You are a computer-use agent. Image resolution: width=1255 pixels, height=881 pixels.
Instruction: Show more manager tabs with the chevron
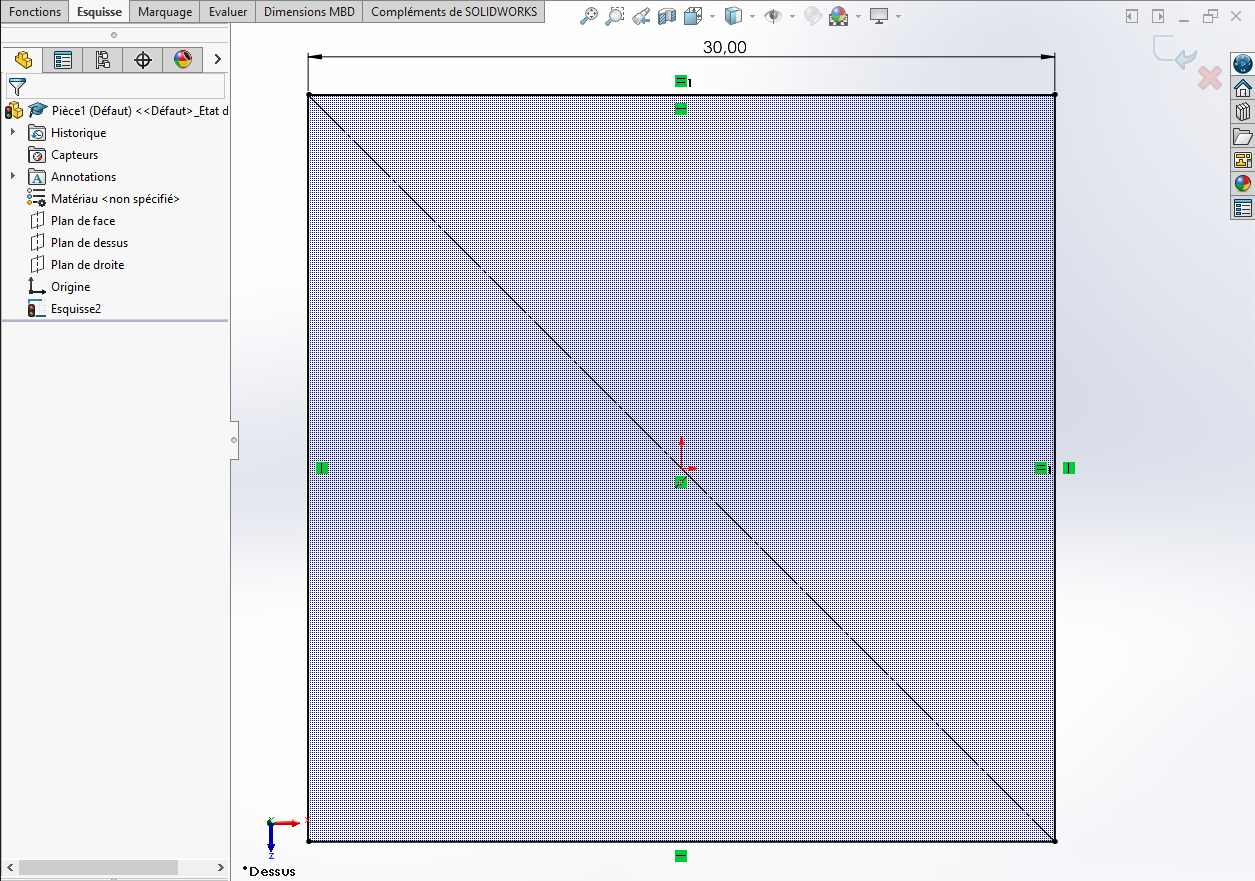217,60
